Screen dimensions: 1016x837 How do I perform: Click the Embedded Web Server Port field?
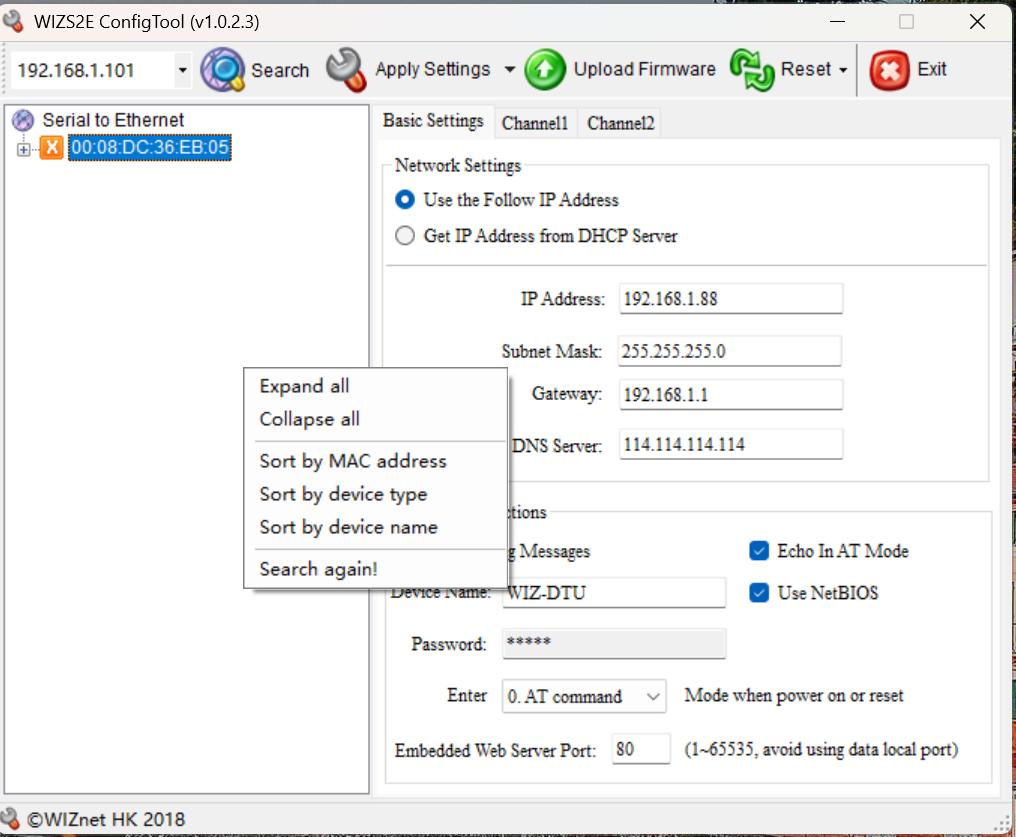pyautogui.click(x=639, y=749)
